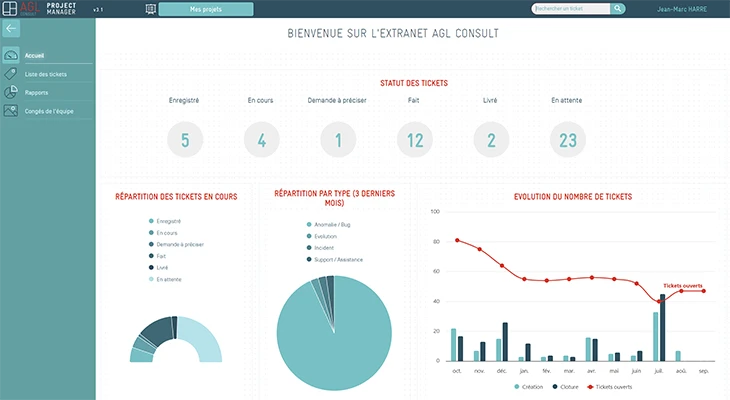Screen dimensions: 730x400
Task: Toggle Création series in evolution chart legend
Action: click(528, 387)
